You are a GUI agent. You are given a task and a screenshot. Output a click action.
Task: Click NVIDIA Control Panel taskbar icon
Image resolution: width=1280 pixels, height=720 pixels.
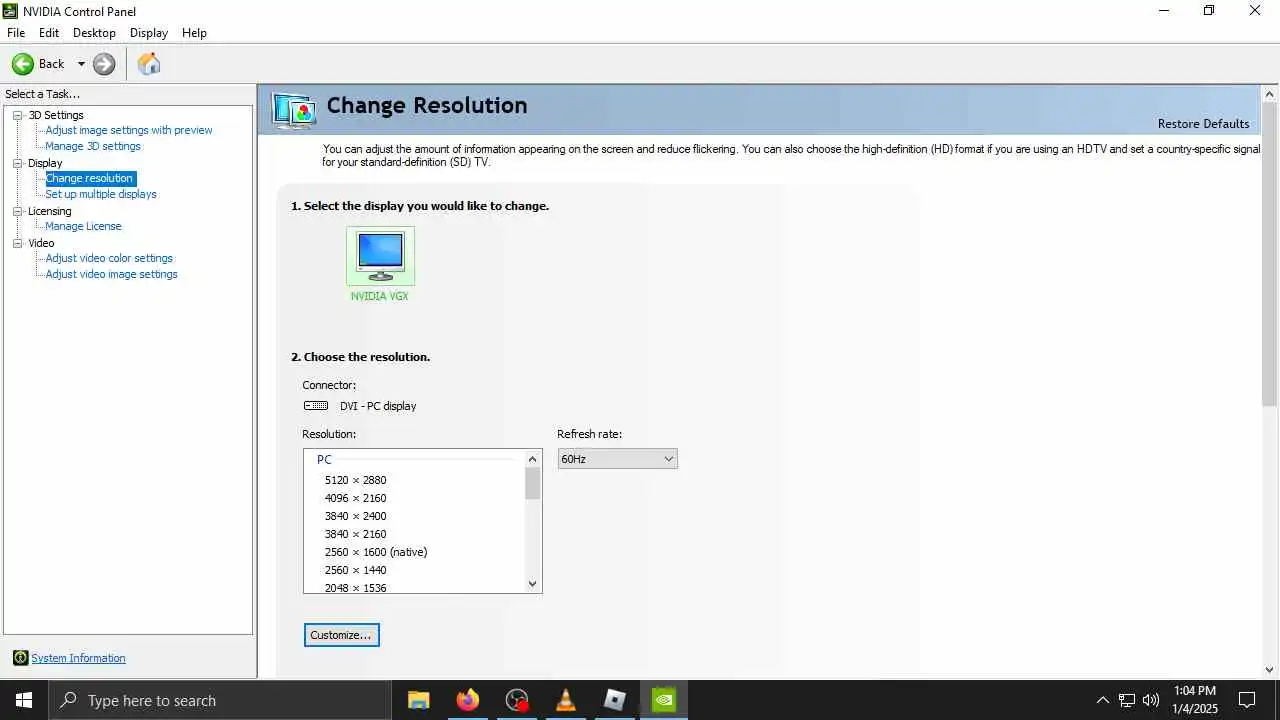click(x=664, y=700)
